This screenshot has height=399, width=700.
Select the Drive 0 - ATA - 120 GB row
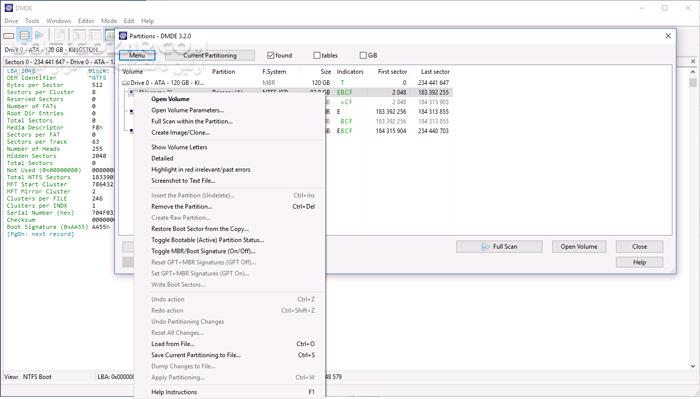pos(286,83)
